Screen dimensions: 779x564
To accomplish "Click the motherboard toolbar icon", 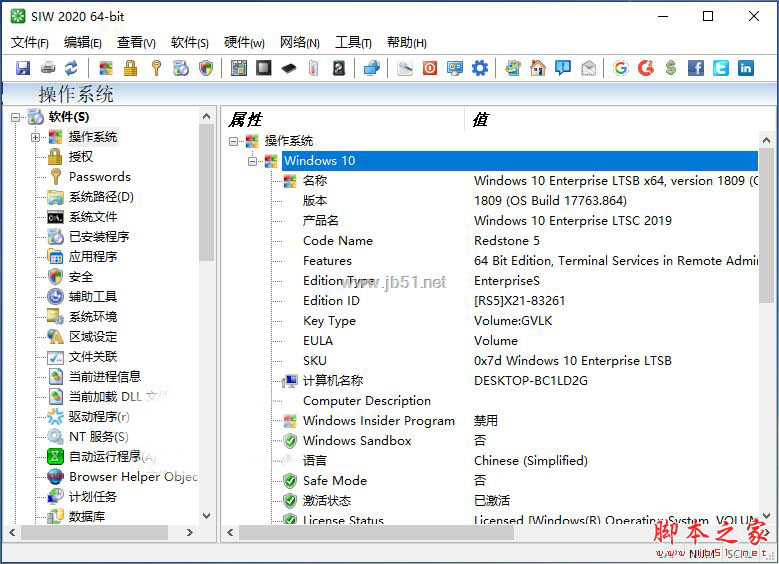I will [x=239, y=68].
